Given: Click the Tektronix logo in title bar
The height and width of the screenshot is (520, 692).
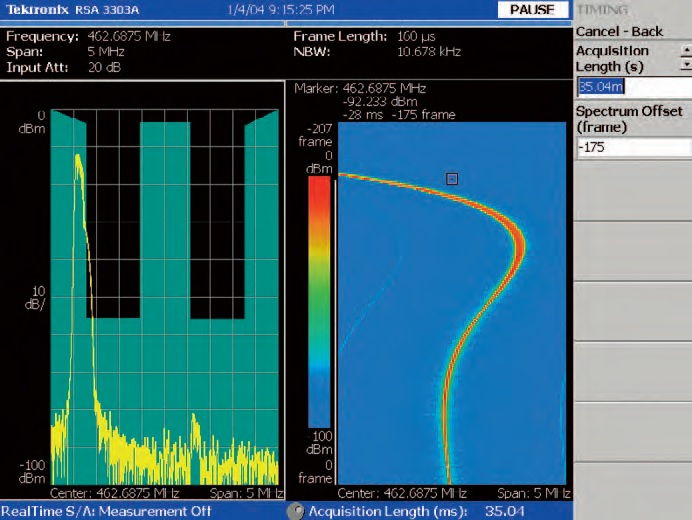Looking at the screenshot, I should click(37, 9).
